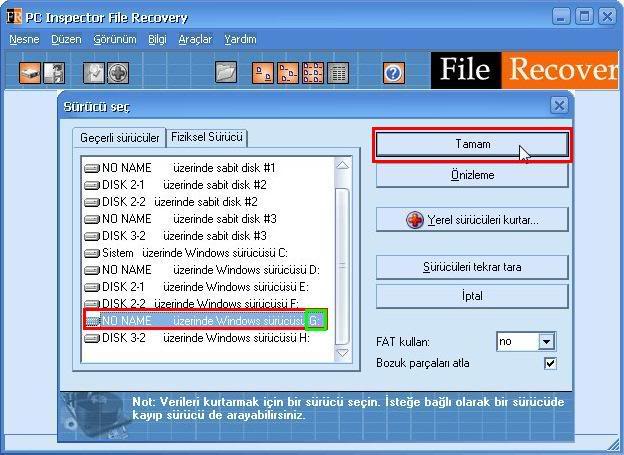Click the drive list scroll down arrow
The height and width of the screenshot is (455, 624).
343,353
